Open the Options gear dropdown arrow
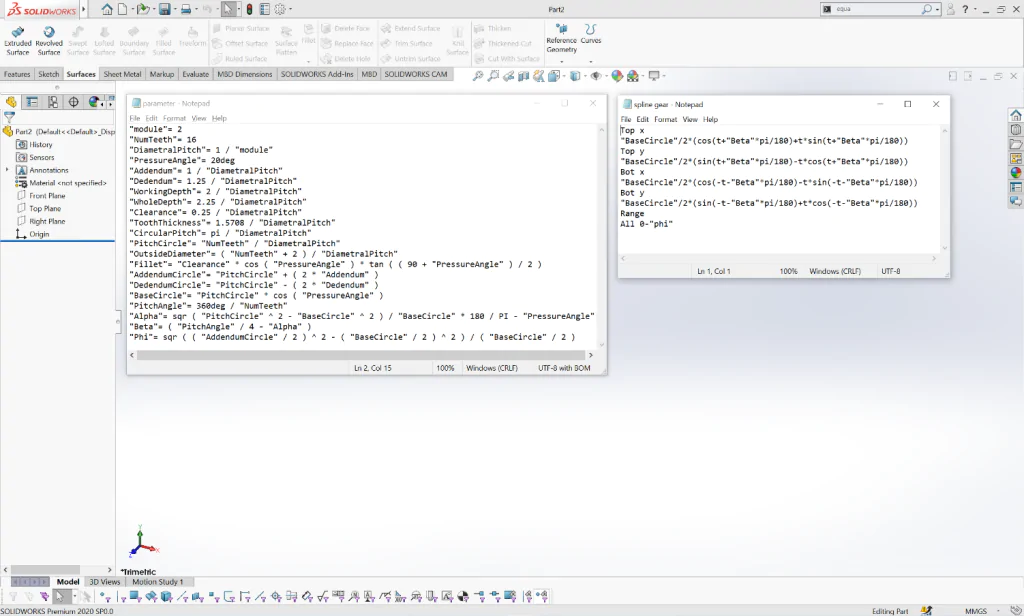Screen dimensions: 1024x616 [x=290, y=9]
